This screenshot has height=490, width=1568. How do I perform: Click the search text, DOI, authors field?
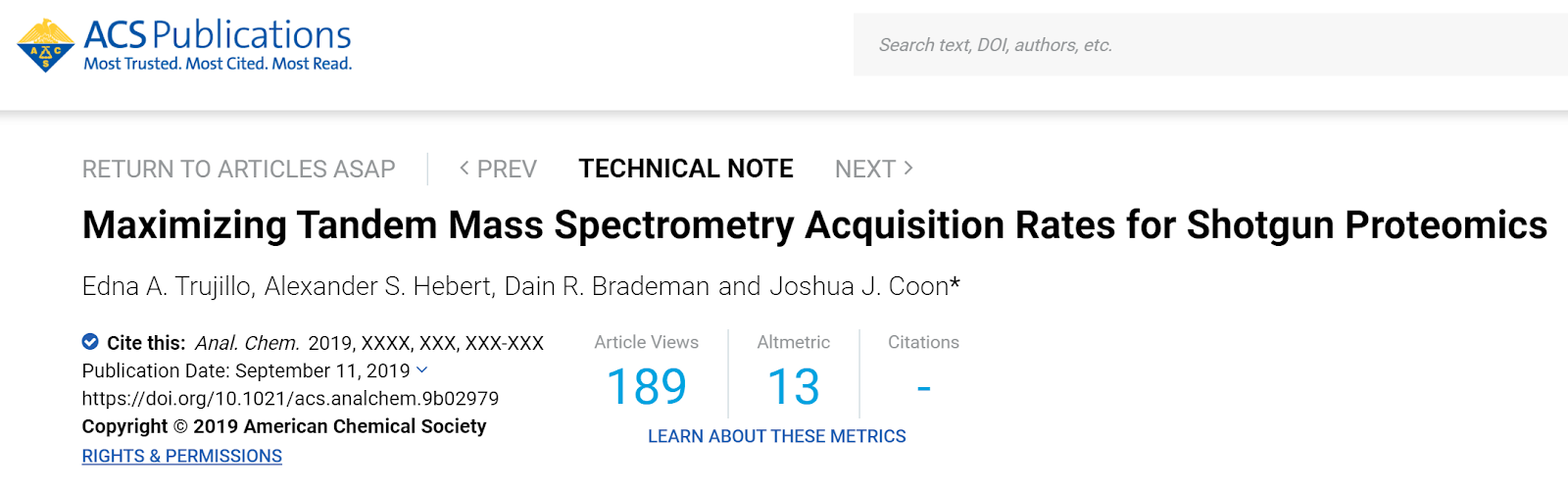click(x=1205, y=45)
